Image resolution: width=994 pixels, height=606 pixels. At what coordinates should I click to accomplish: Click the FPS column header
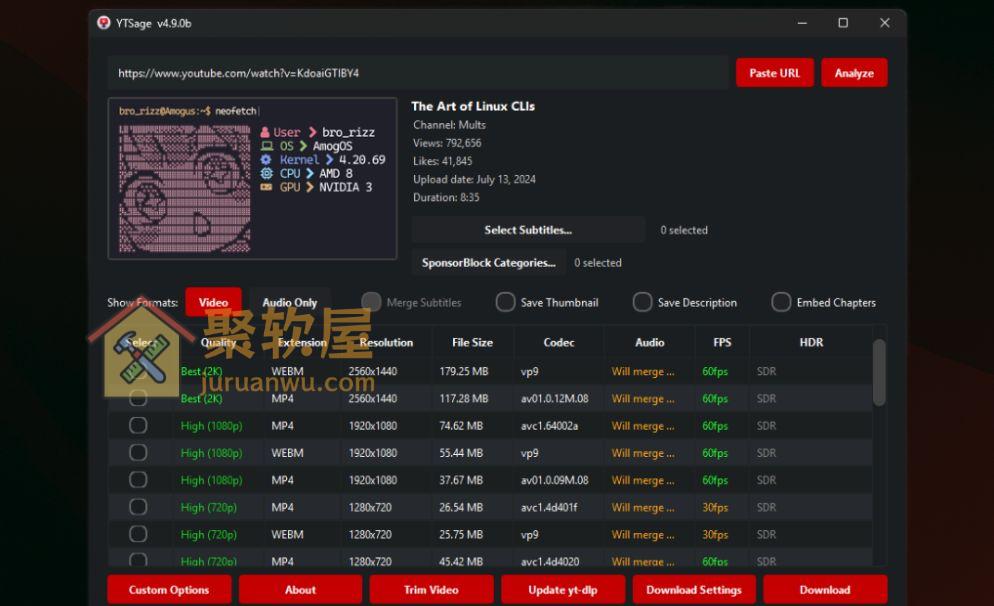[722, 342]
